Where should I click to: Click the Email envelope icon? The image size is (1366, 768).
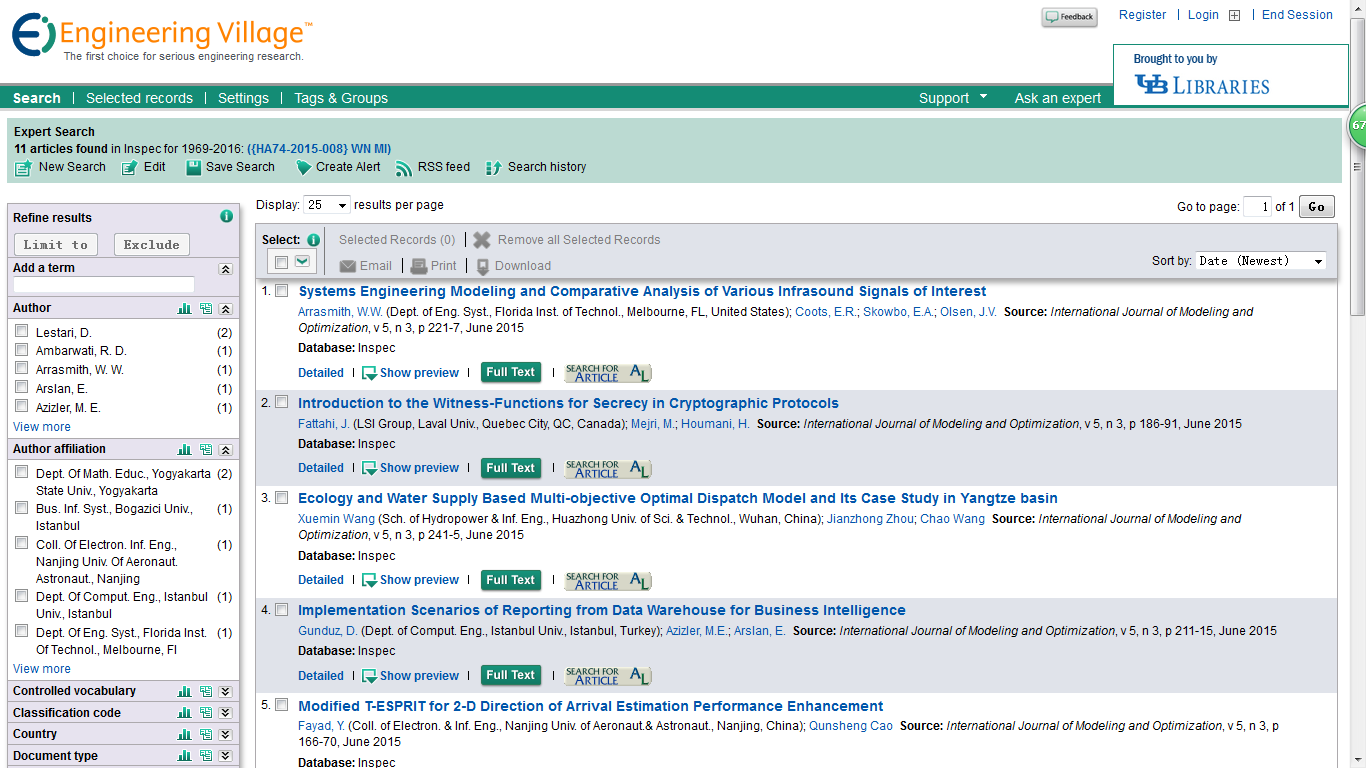point(348,266)
